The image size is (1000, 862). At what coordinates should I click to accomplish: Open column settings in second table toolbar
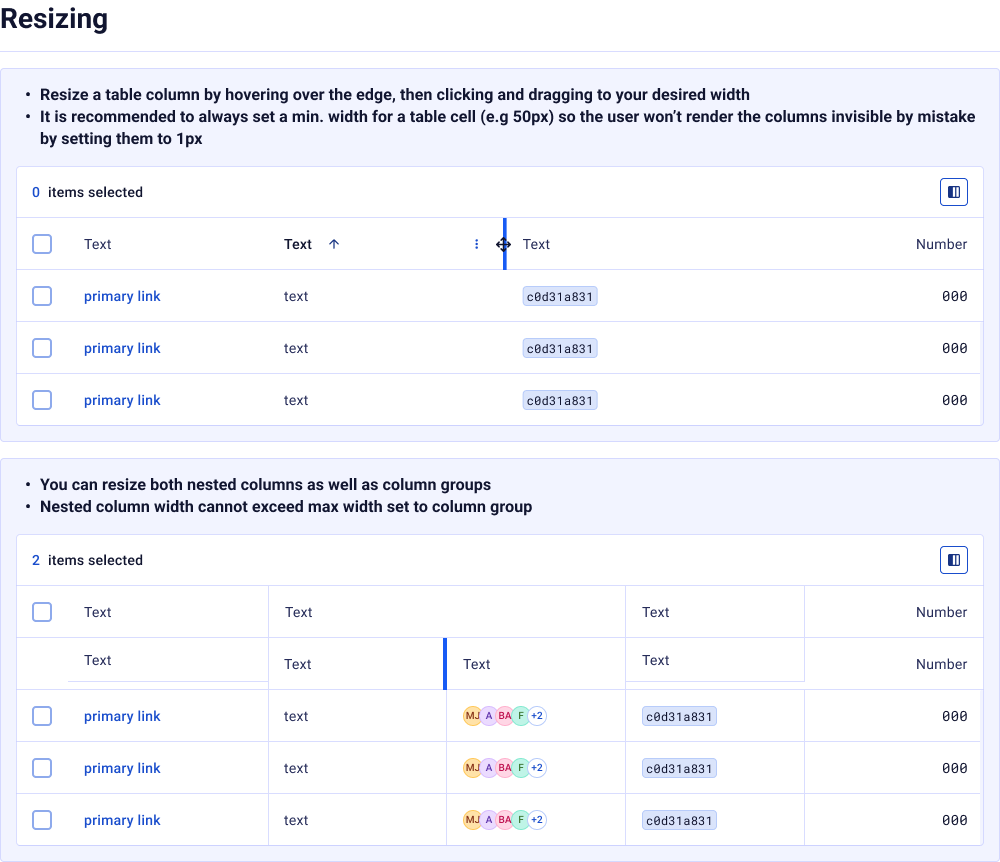(x=953, y=560)
